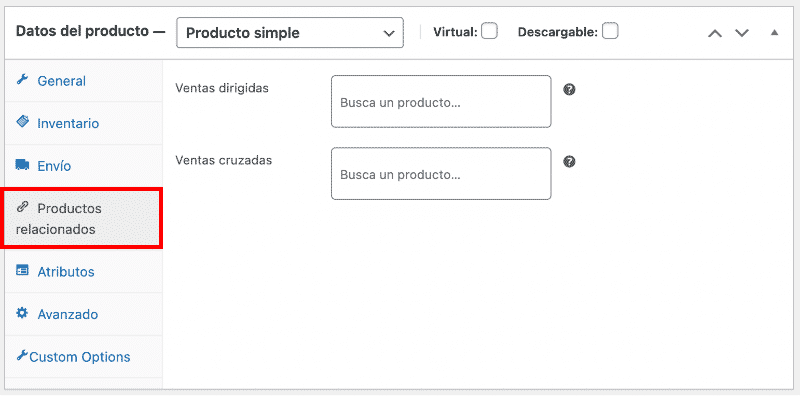This screenshot has height=396, width=800.
Task: Click the Avanzado gear icon
Action: pyautogui.click(x=22, y=313)
